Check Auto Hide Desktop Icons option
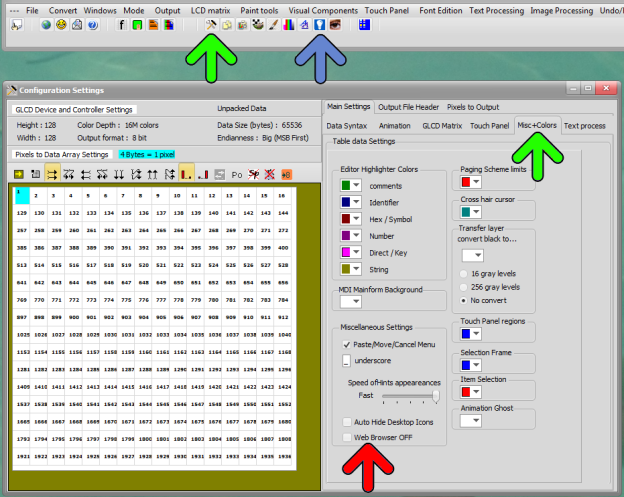This screenshot has width=624, height=497. [x=347, y=423]
